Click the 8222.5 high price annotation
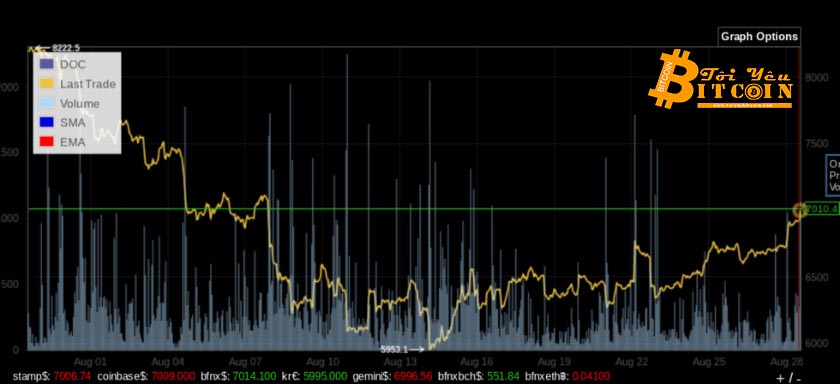Image resolution: width=840 pixels, height=384 pixels. tap(66, 48)
